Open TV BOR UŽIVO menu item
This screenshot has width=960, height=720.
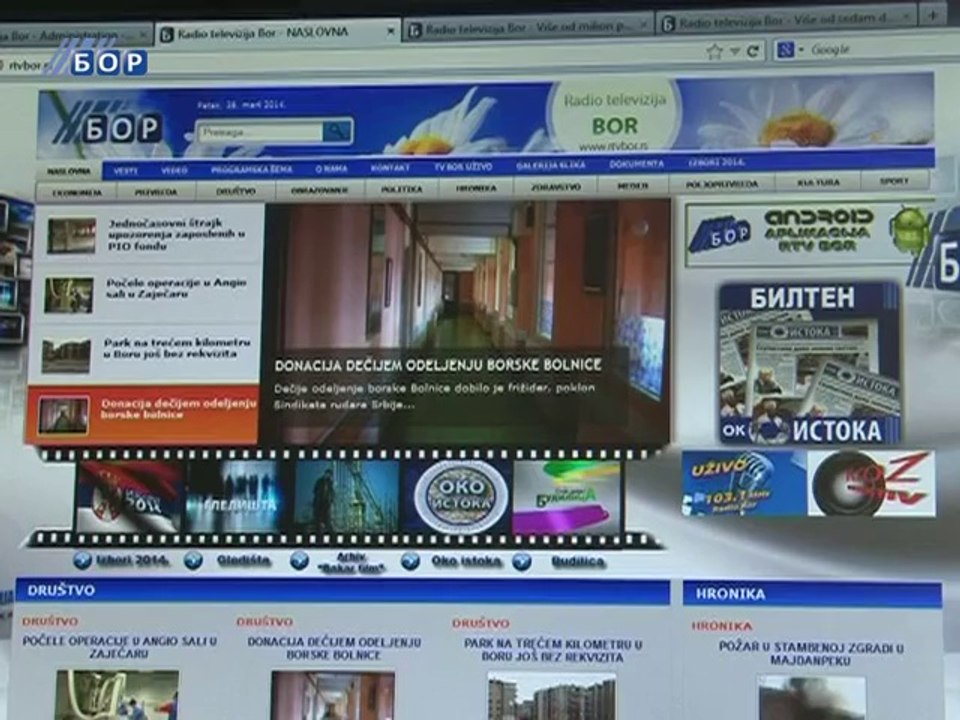click(x=463, y=167)
